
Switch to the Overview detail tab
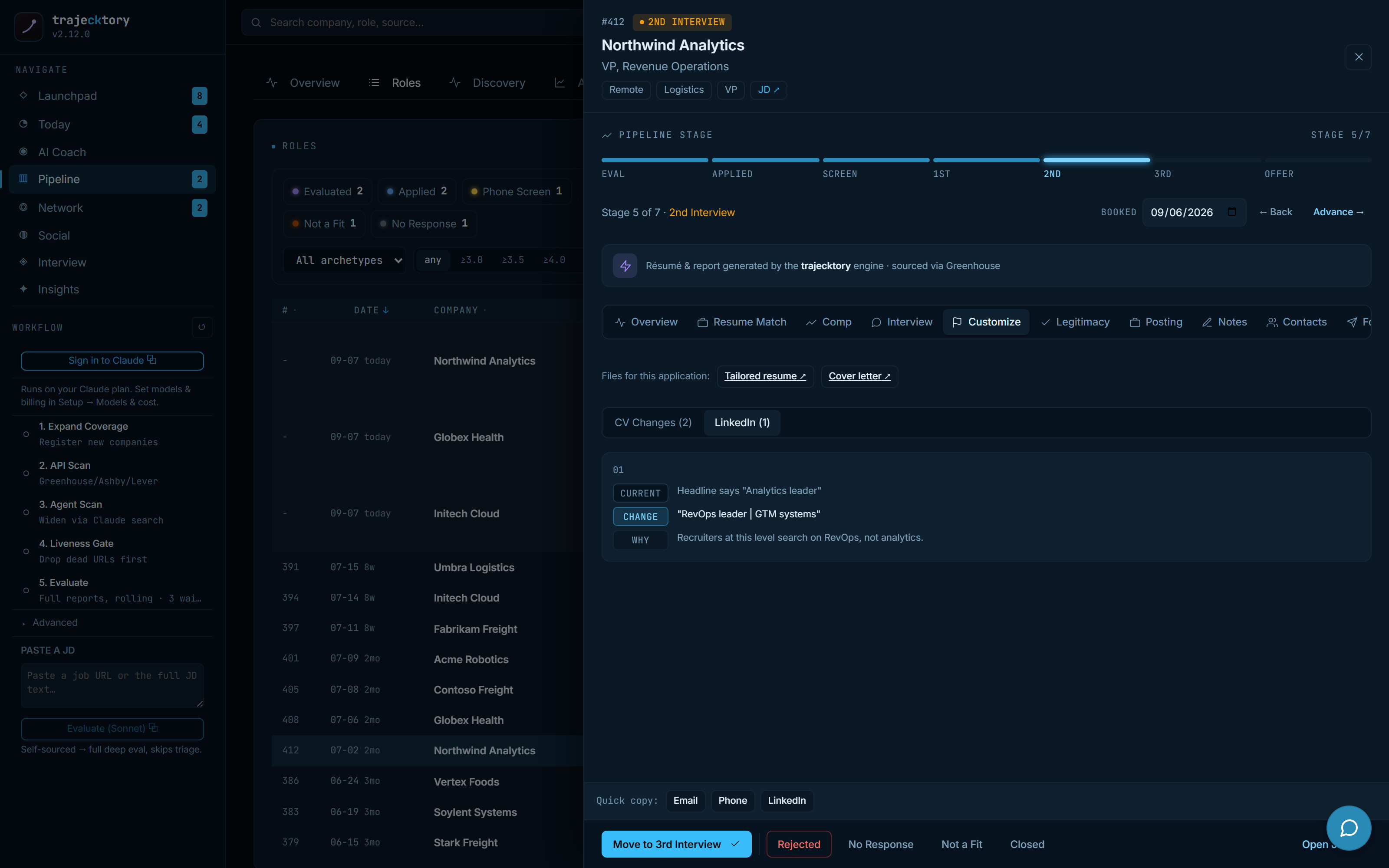[646, 322]
